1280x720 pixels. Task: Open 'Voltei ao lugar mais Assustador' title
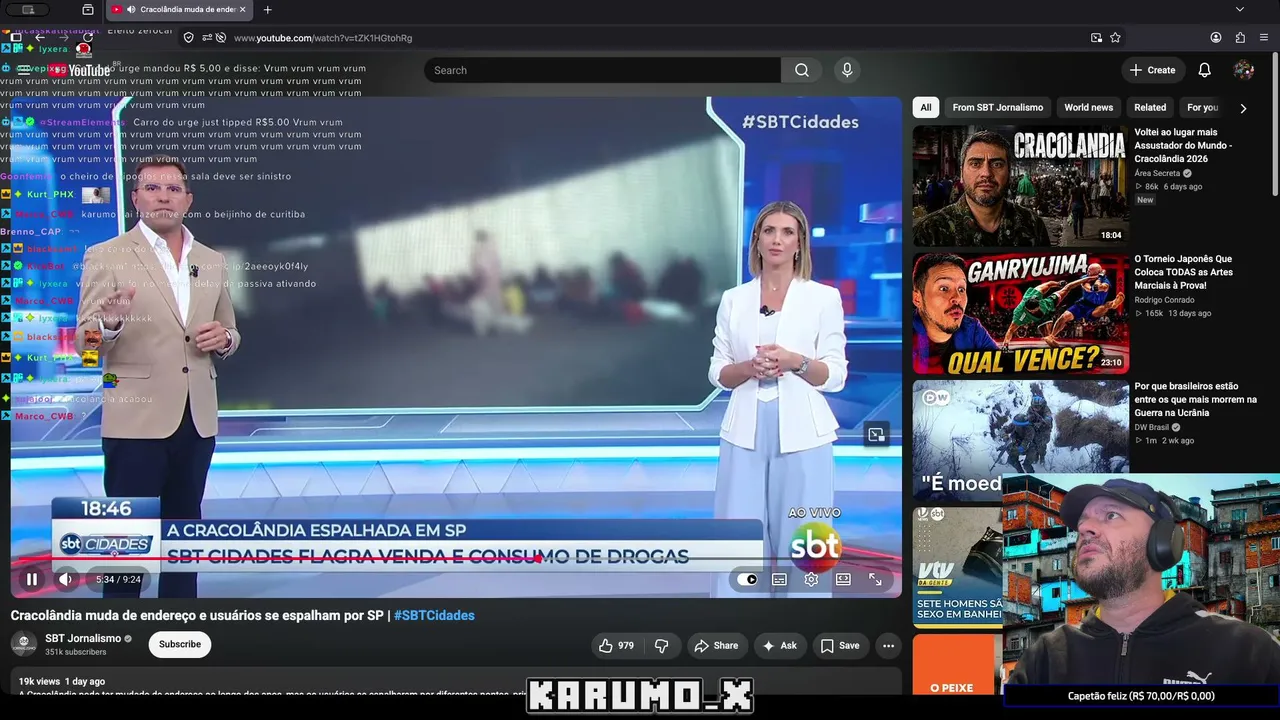click(1184, 145)
